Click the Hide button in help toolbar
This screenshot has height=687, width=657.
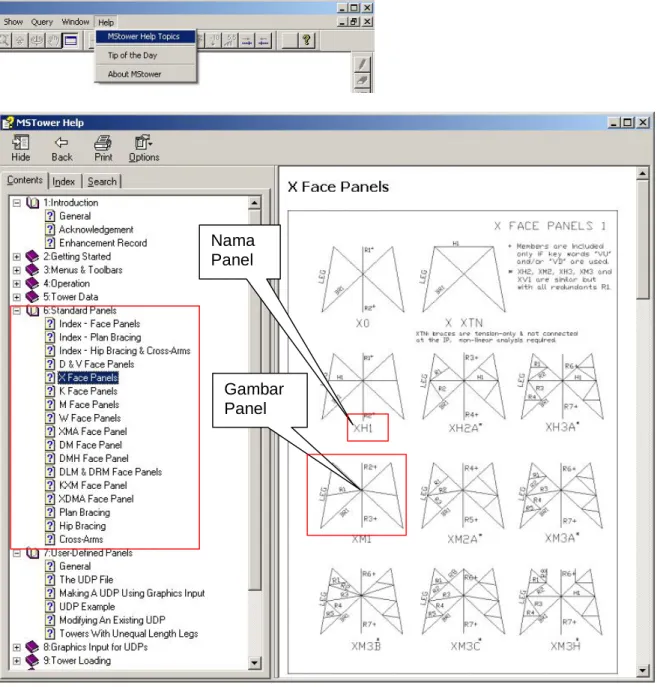coord(21,149)
